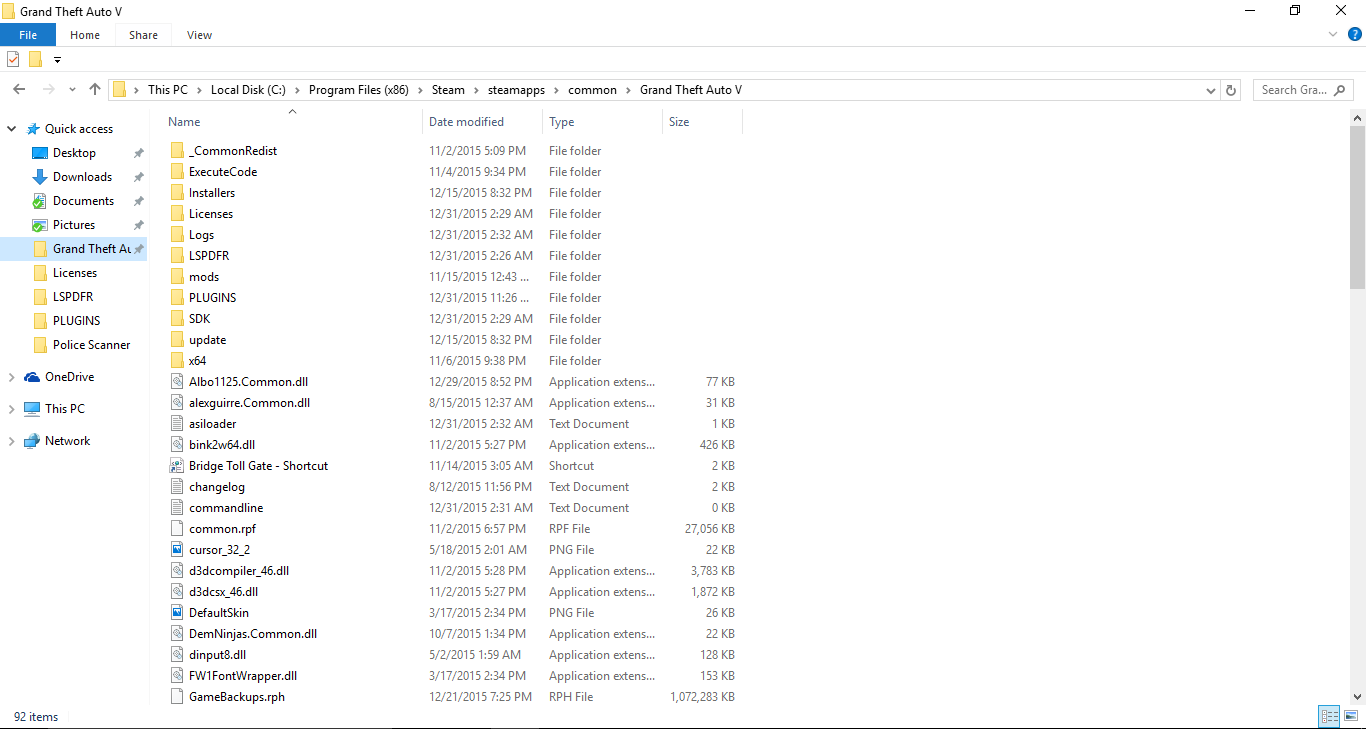The width and height of the screenshot is (1366, 729).
Task: Refresh the folder view
Action: (1231, 90)
